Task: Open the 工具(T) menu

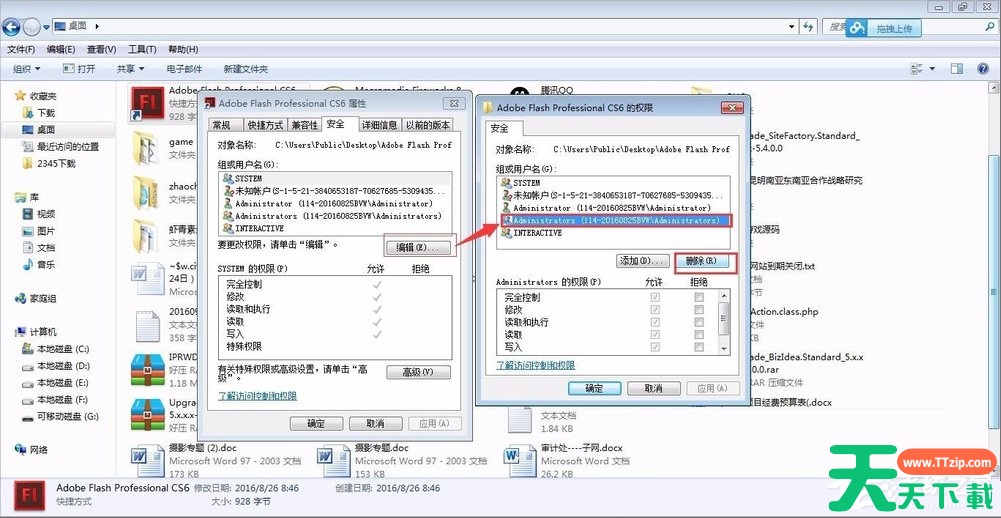Action: point(142,49)
